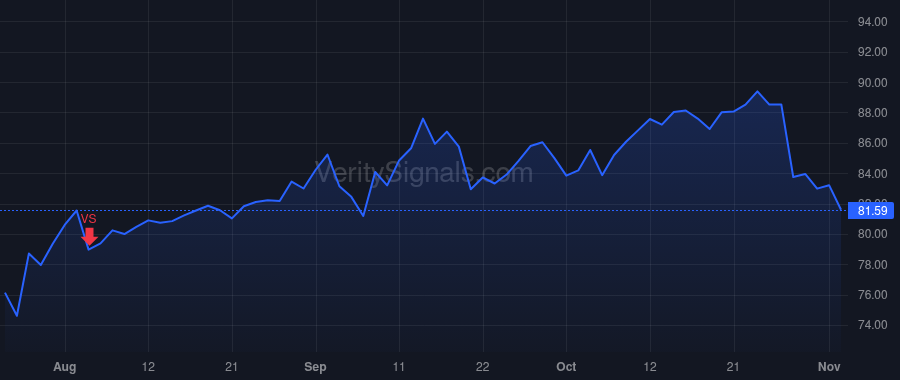Click the Aug date axis label
The height and width of the screenshot is (380, 900).
65,367
